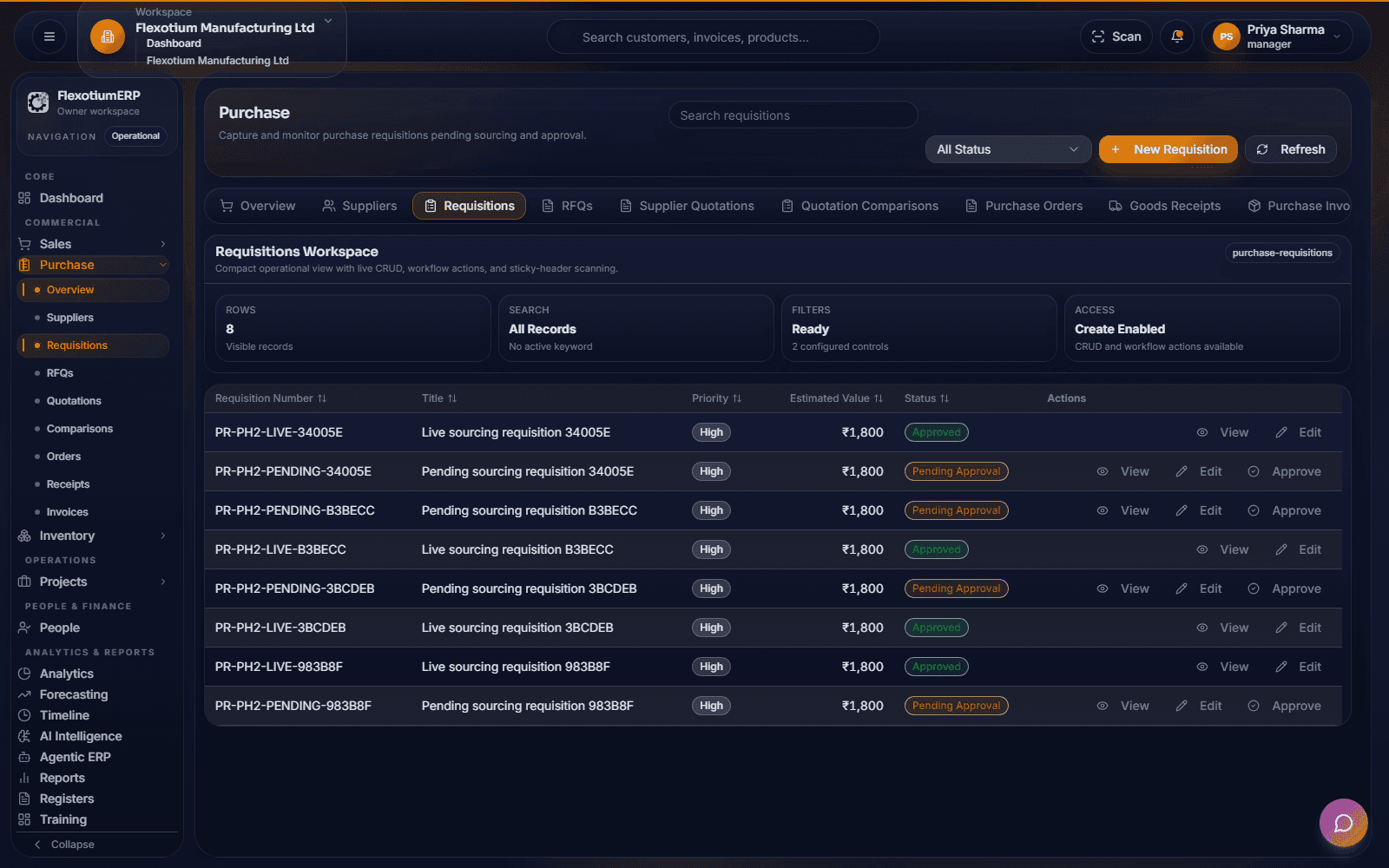Open Receipts in the Purchase sidebar
1389x868 pixels.
[69, 484]
